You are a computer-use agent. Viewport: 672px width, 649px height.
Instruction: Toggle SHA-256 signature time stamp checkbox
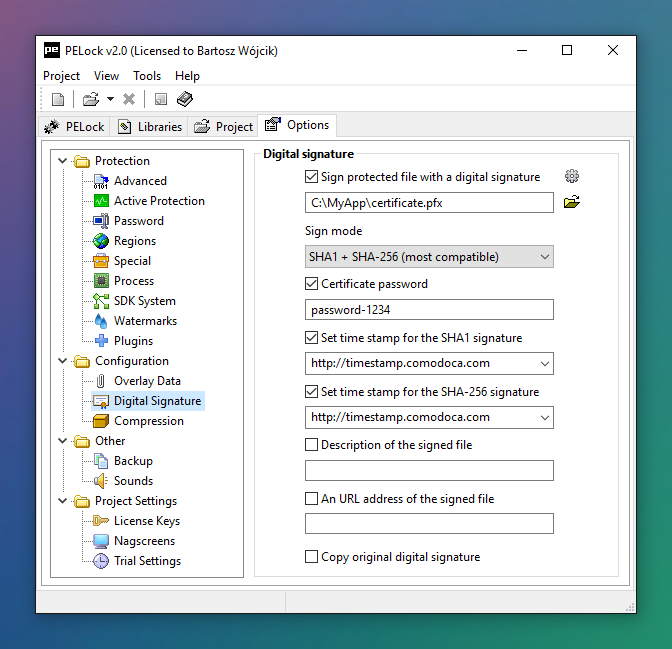(311, 392)
